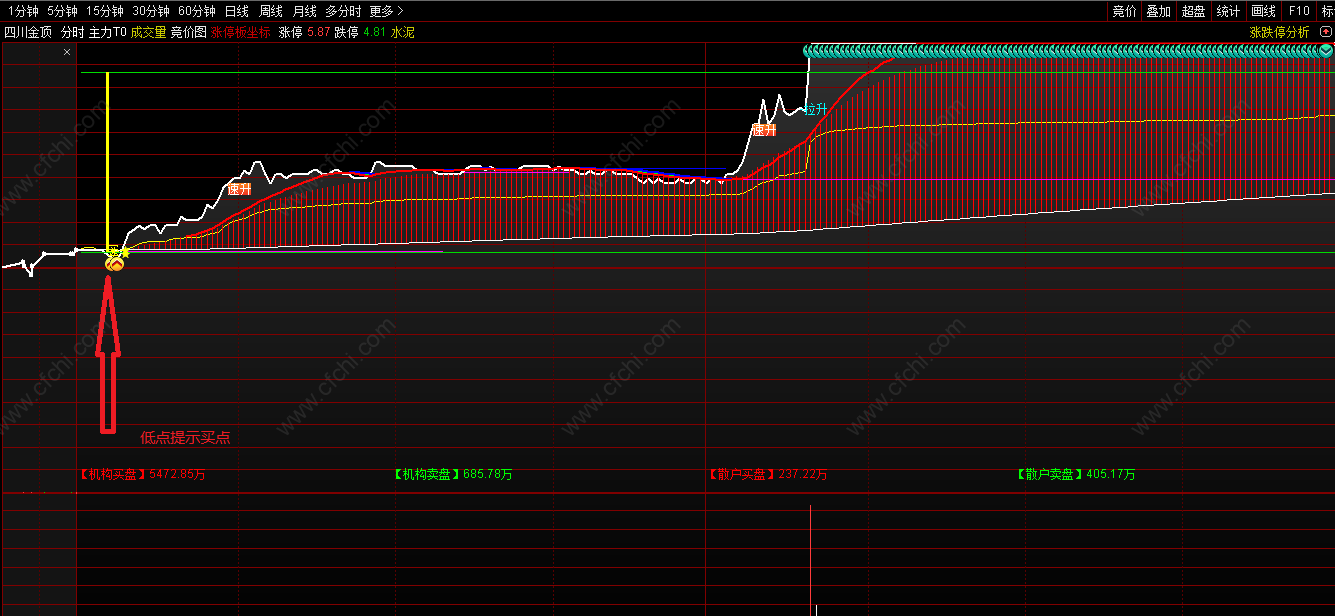This screenshot has height=616, width=1335.
Task: Click the second 速升 signal tag near the spike
Action: point(764,130)
